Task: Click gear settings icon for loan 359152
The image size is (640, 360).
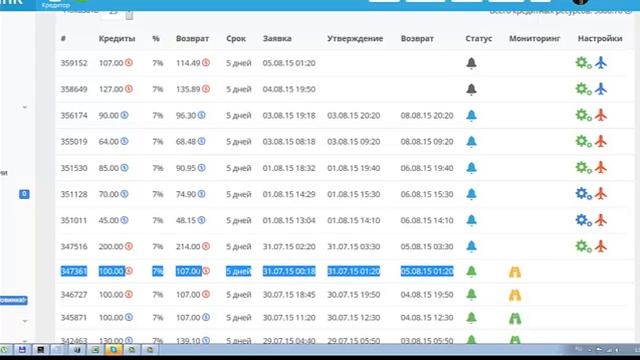Action: click(x=583, y=63)
